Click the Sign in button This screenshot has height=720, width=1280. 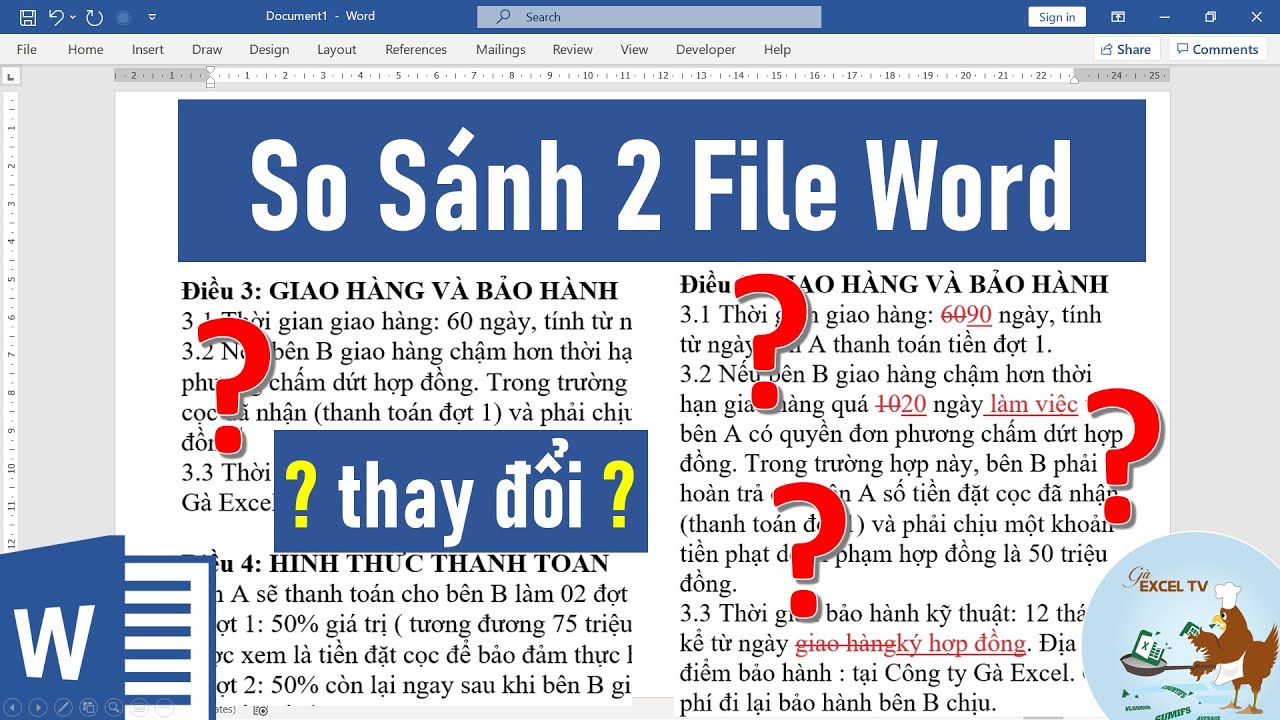click(x=1057, y=17)
